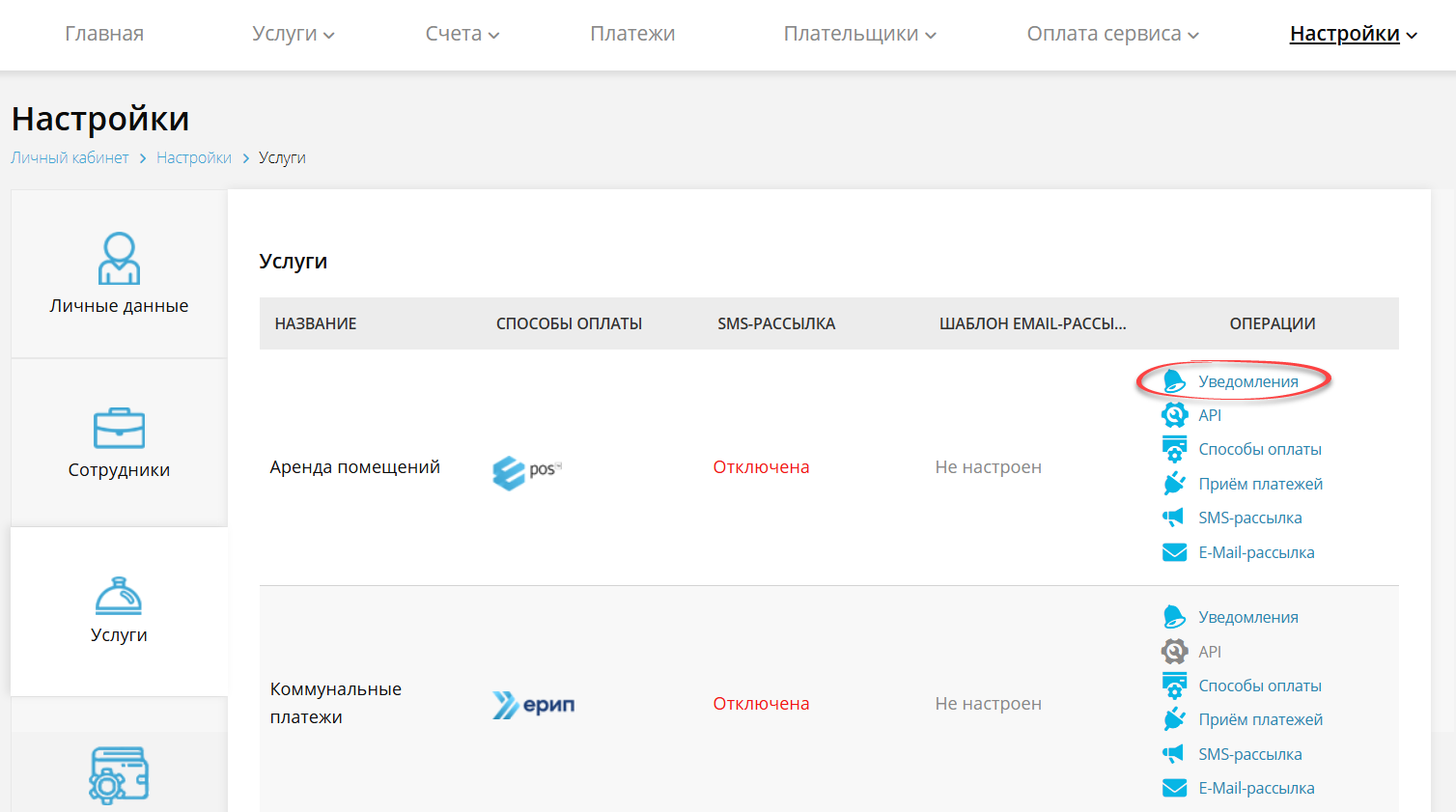Open the Настройки dropdown in top menu
Image resolution: width=1456 pixels, height=812 pixels.
[1354, 34]
